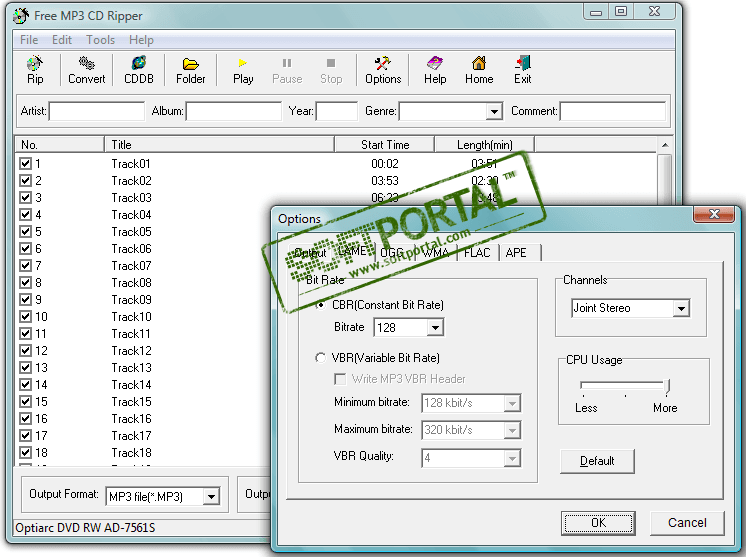Switch to the APE tab

tap(517, 253)
